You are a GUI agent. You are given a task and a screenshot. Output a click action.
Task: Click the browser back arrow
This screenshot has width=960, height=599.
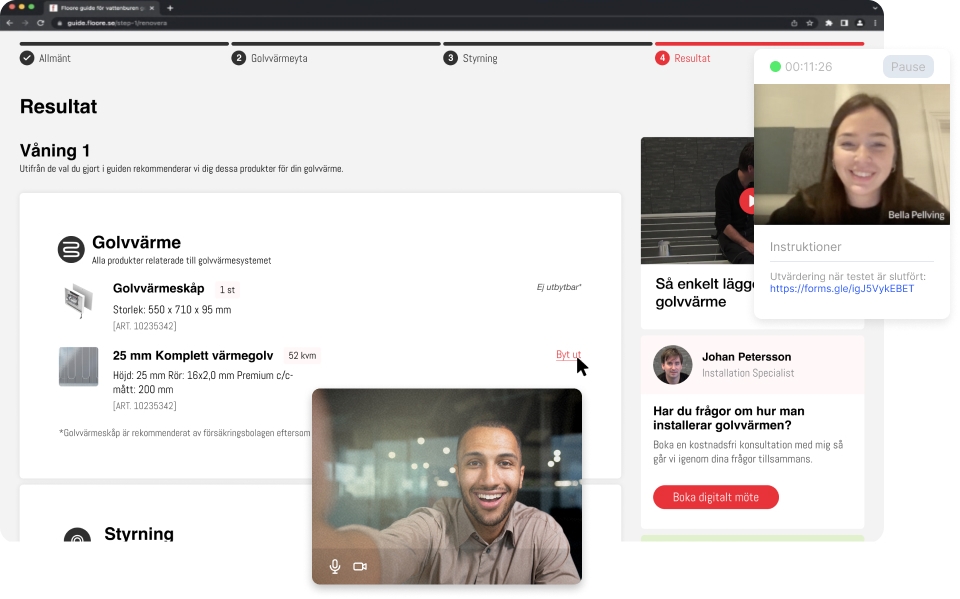[x=10, y=23]
